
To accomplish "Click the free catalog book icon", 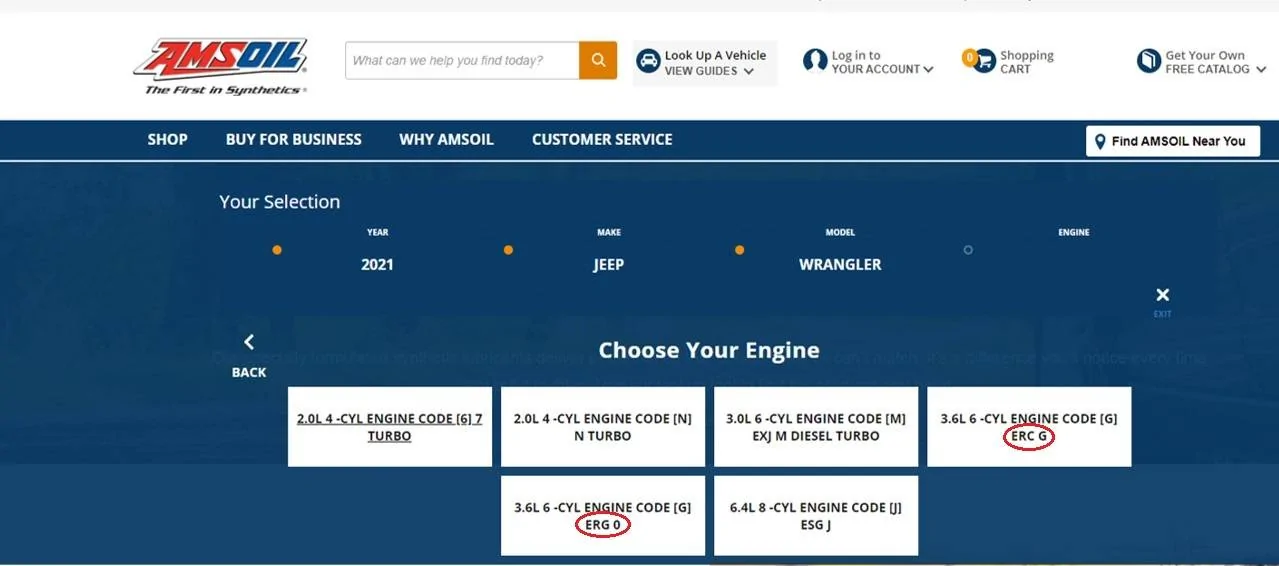I will [x=1149, y=61].
